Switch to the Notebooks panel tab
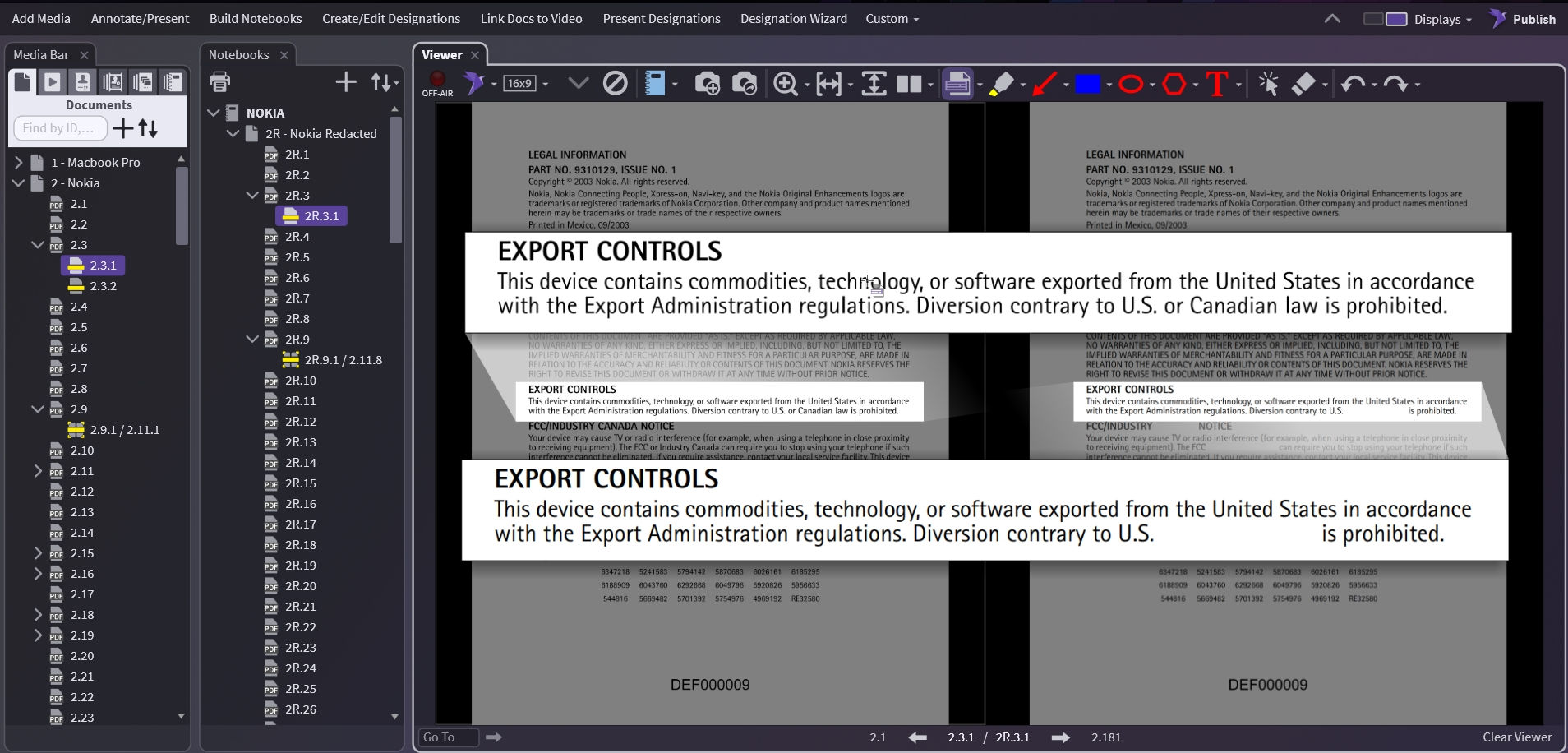The width and height of the screenshot is (1568, 753). pyautogui.click(x=238, y=55)
